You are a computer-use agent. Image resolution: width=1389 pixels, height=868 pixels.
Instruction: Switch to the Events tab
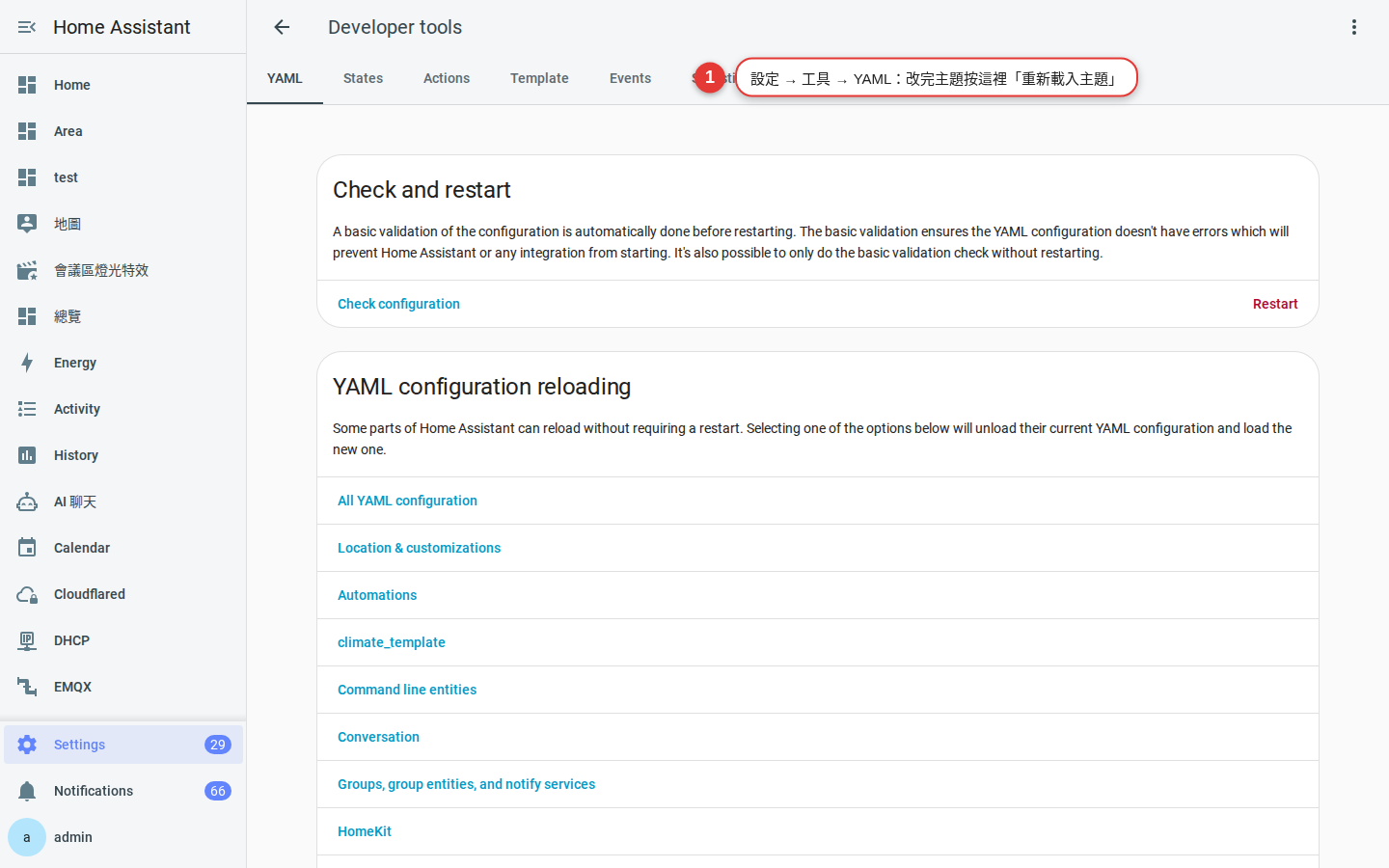point(630,78)
